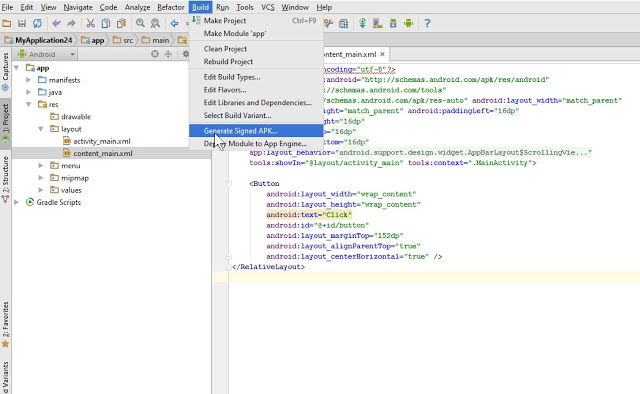Click the Synchronize refresh icon
The height and width of the screenshot is (394, 640).
[x=37, y=23]
